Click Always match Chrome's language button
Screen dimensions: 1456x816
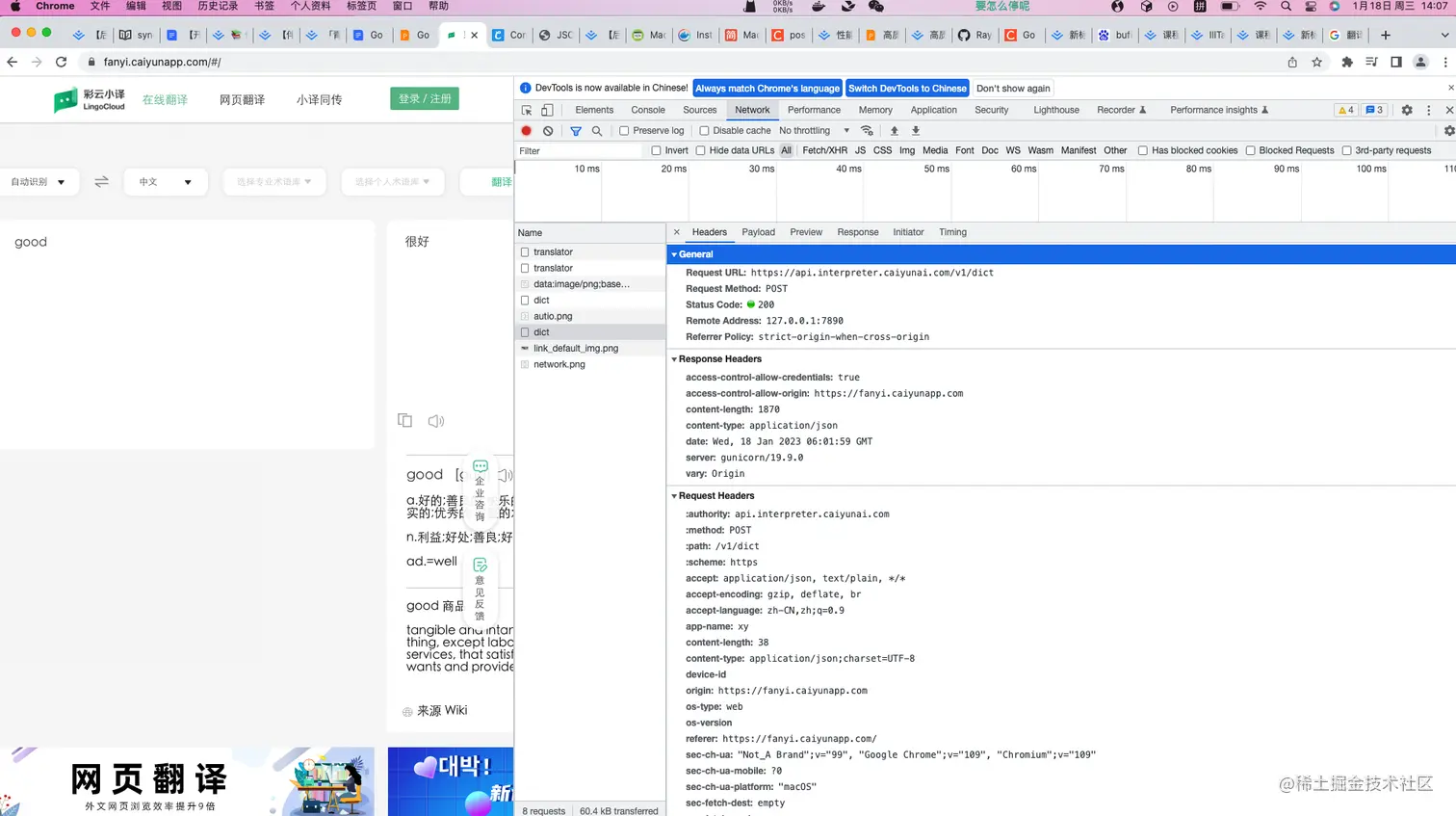pyautogui.click(x=767, y=88)
